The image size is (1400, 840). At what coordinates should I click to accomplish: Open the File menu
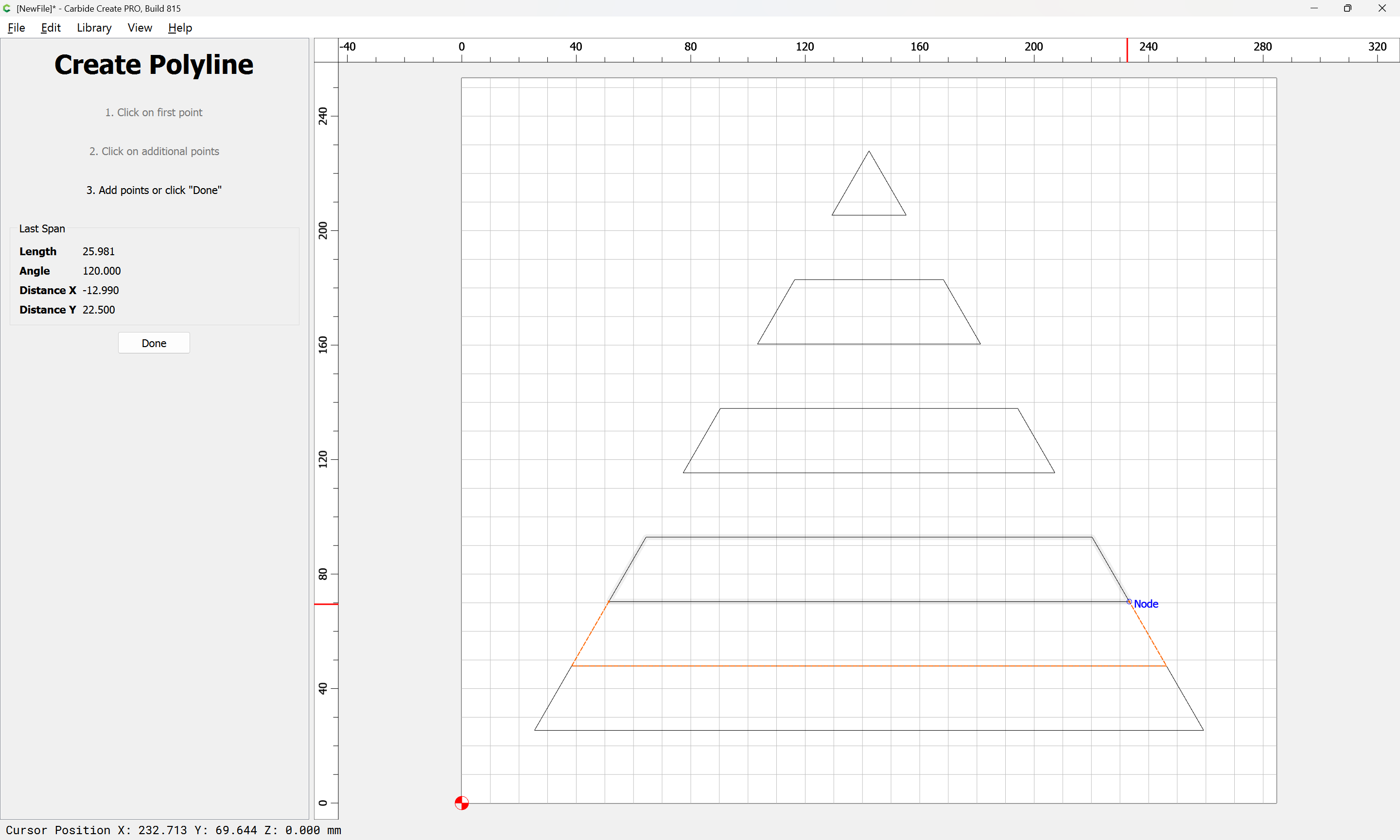[x=16, y=28]
